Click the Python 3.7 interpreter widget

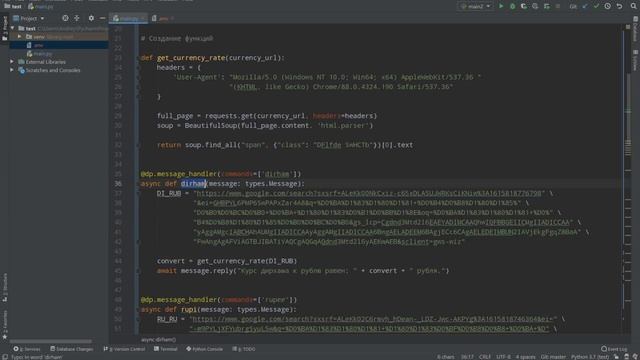click(x=590, y=357)
